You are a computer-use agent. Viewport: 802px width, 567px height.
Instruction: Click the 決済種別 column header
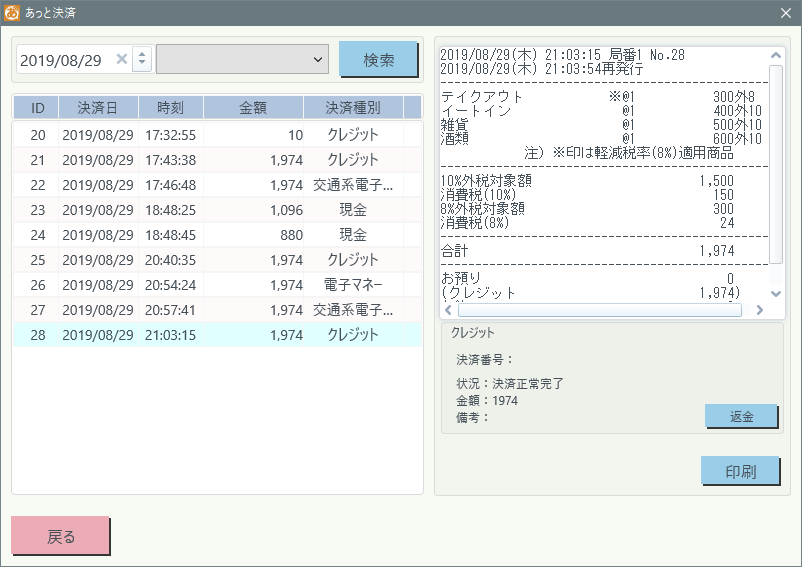(353, 107)
